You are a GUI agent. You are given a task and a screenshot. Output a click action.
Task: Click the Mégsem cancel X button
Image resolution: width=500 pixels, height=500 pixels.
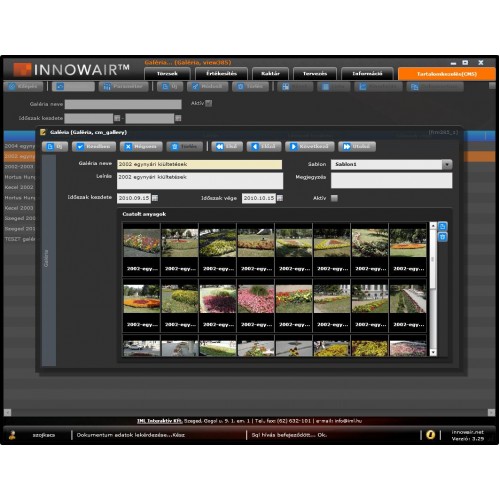[141, 147]
